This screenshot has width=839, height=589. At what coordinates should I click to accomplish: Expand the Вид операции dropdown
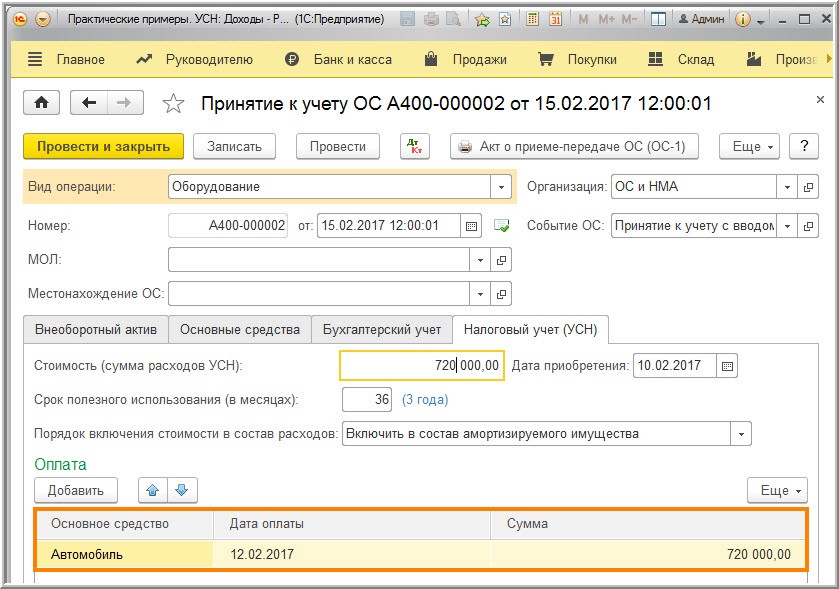[501, 187]
